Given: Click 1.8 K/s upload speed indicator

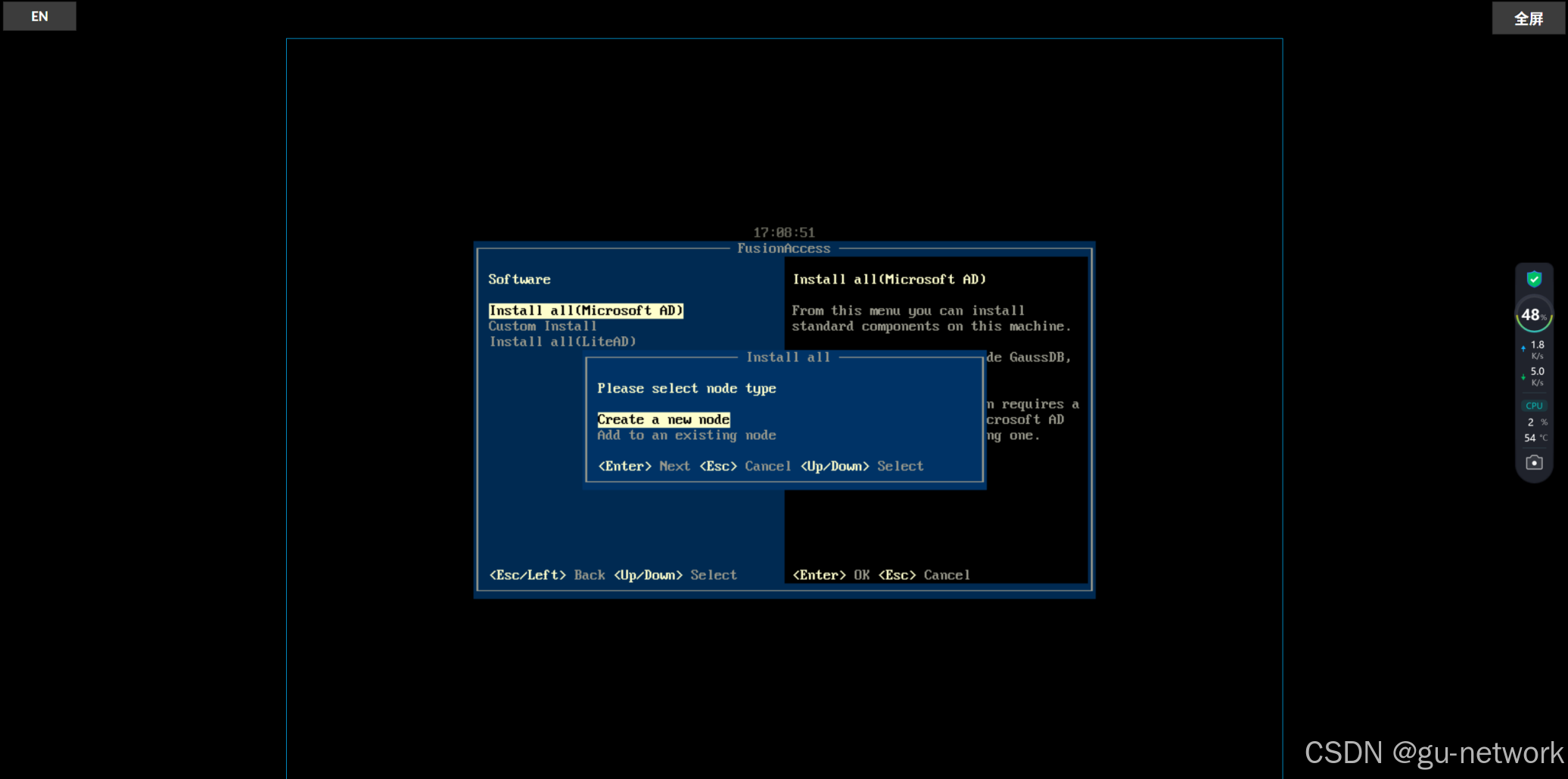Looking at the screenshot, I should [1534, 349].
